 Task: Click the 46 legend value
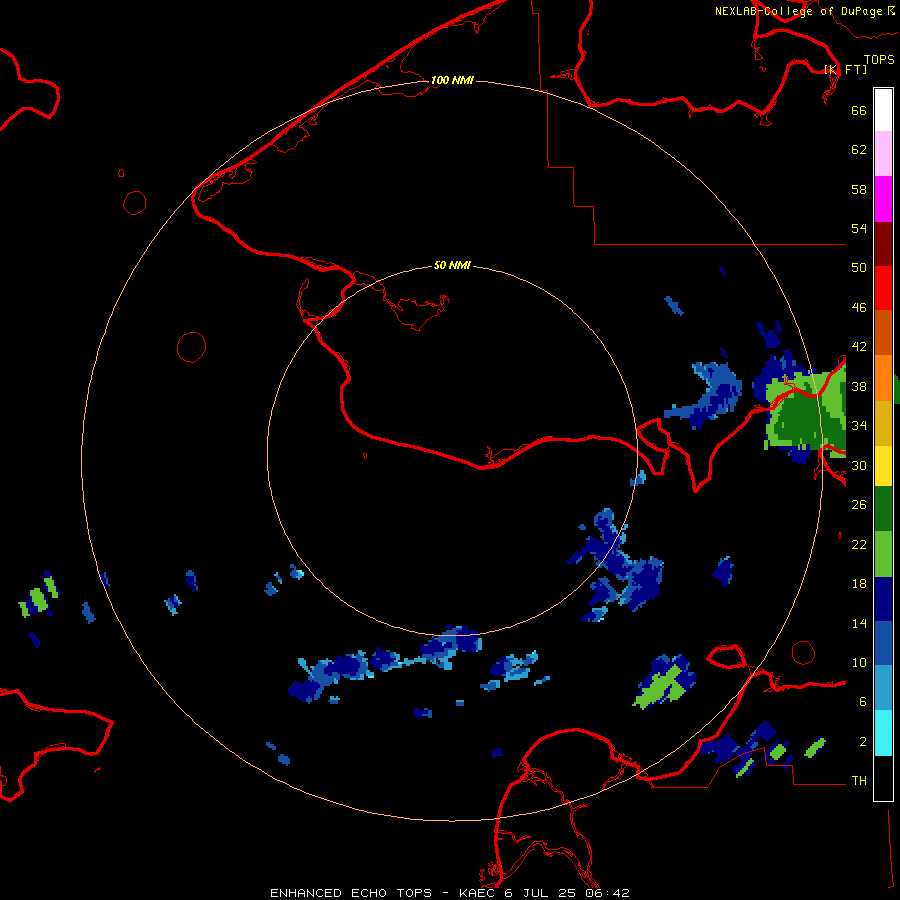click(x=859, y=308)
